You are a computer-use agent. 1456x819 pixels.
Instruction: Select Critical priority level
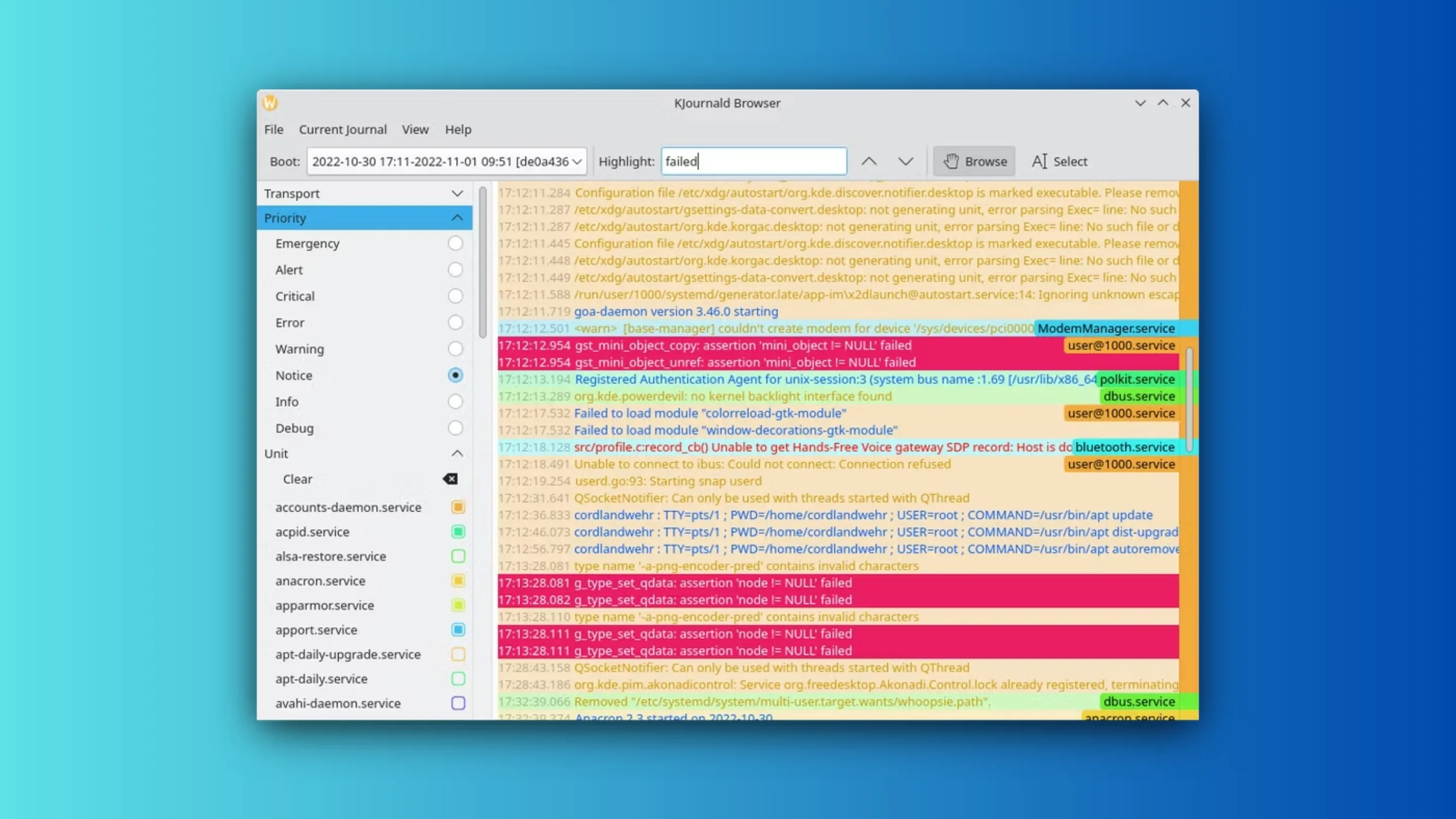[x=455, y=296]
